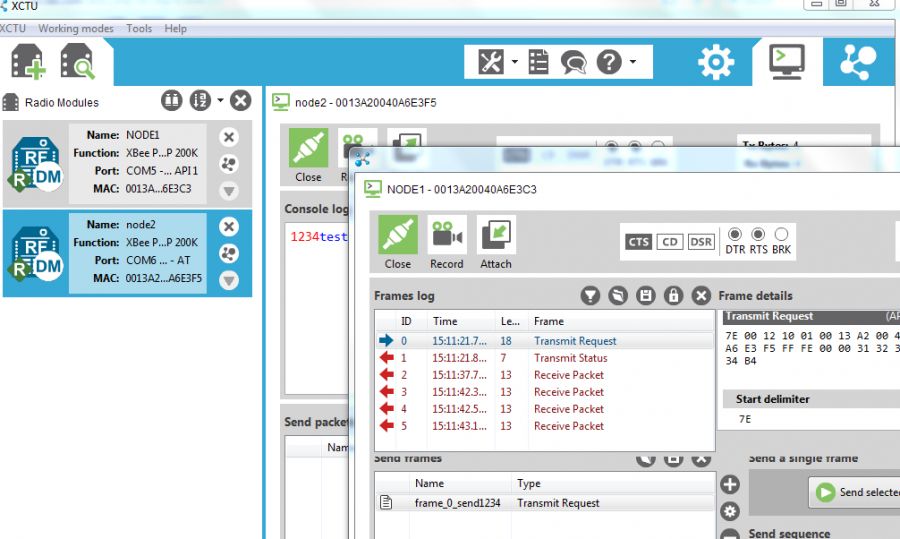Click the radio modules info view icon

coord(171,100)
